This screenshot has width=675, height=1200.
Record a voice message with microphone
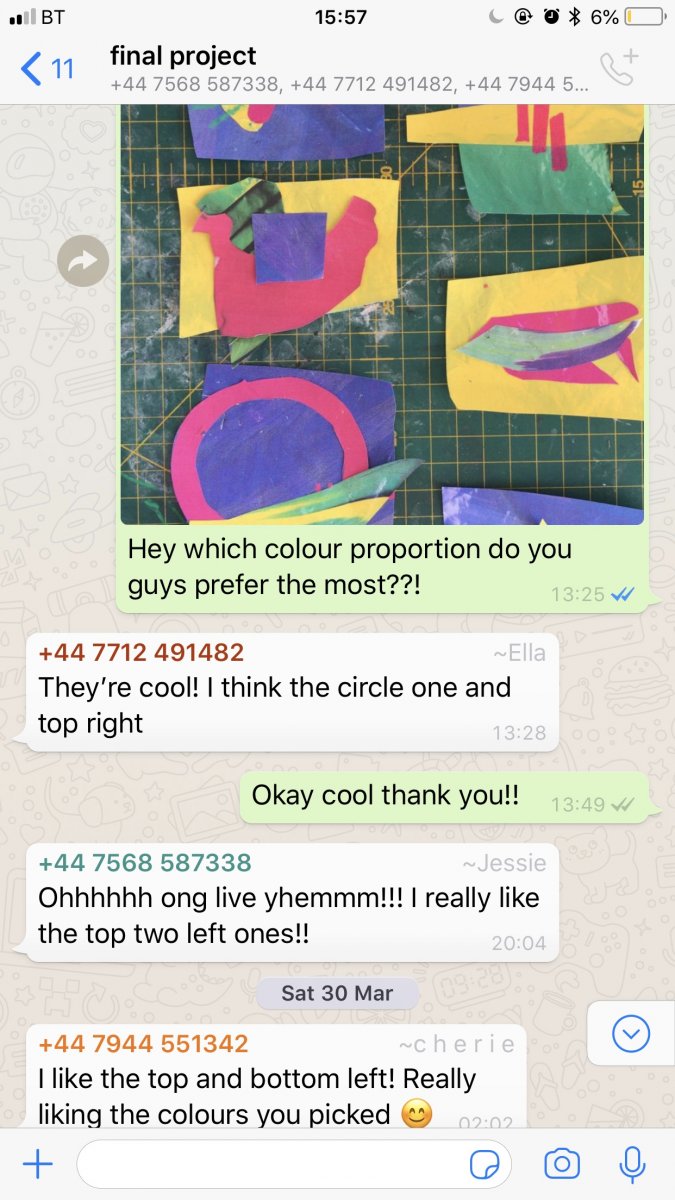(631, 1164)
